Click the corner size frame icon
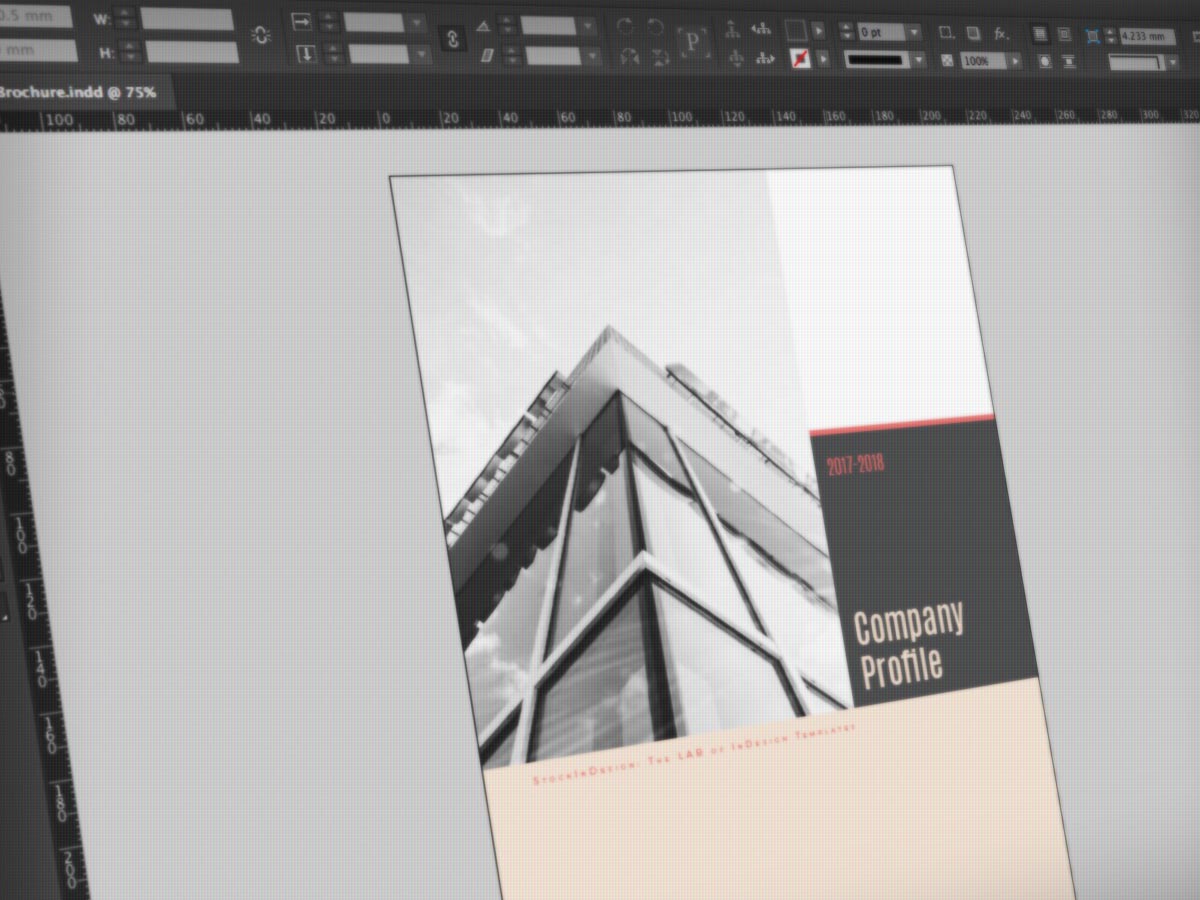This screenshot has height=900, width=1200. 1093,36
